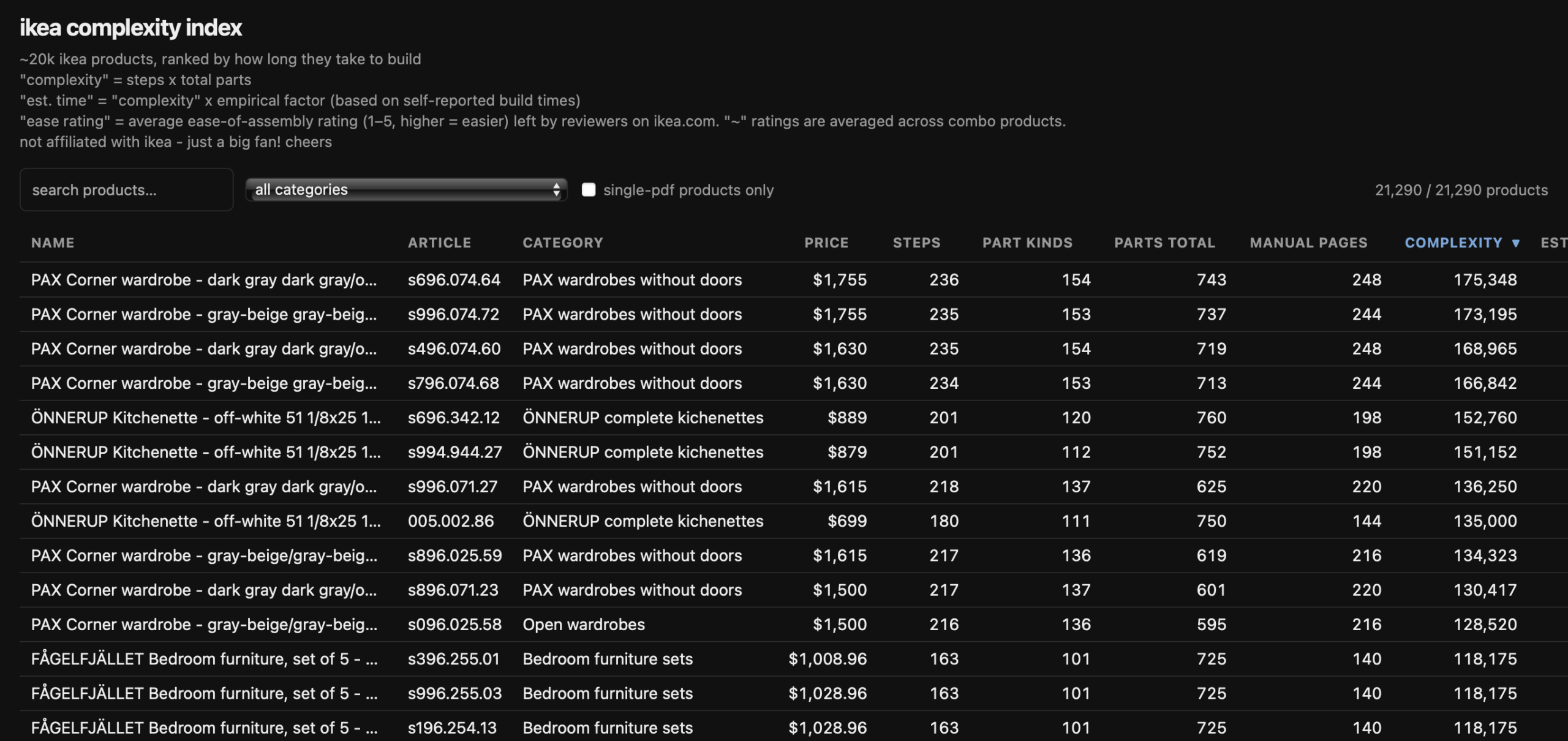The image size is (1568, 741).
Task: Click complexity value 135,000
Action: [x=1485, y=521]
